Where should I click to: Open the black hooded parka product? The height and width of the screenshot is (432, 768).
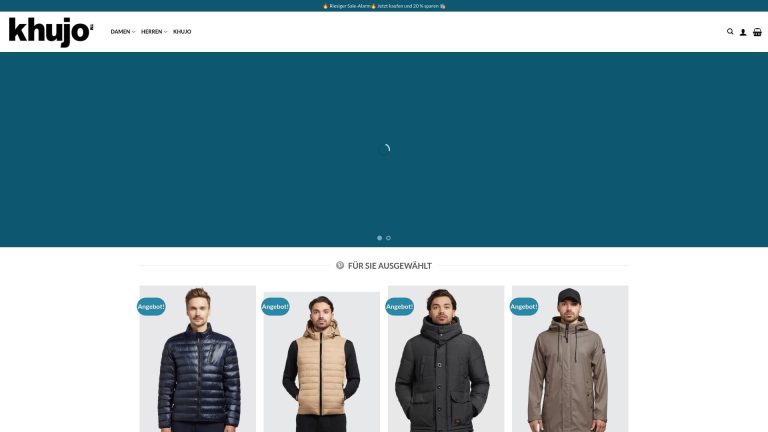446,359
